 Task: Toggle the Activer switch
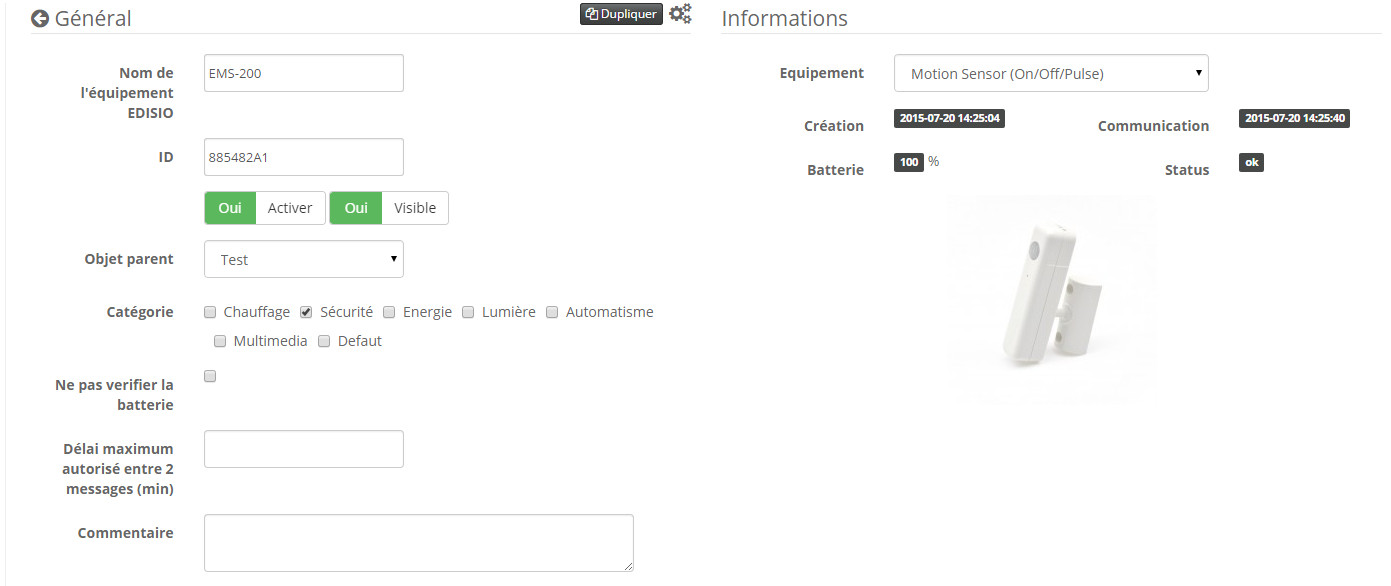pos(265,208)
